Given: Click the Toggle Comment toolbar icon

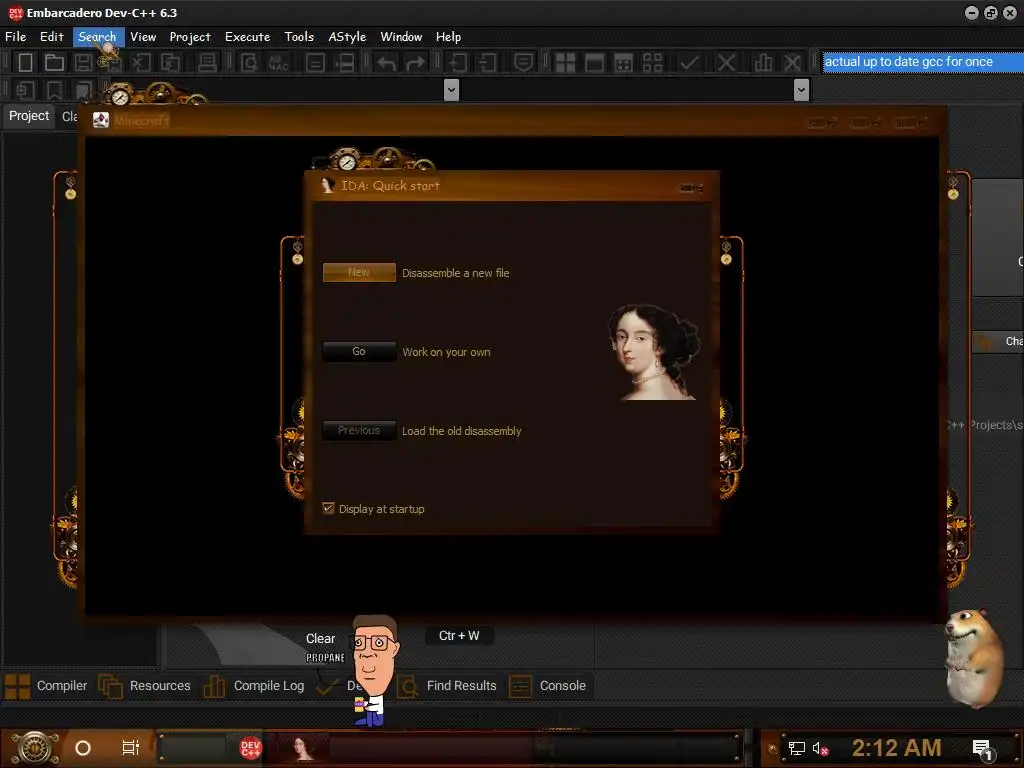Looking at the screenshot, I should (x=523, y=63).
